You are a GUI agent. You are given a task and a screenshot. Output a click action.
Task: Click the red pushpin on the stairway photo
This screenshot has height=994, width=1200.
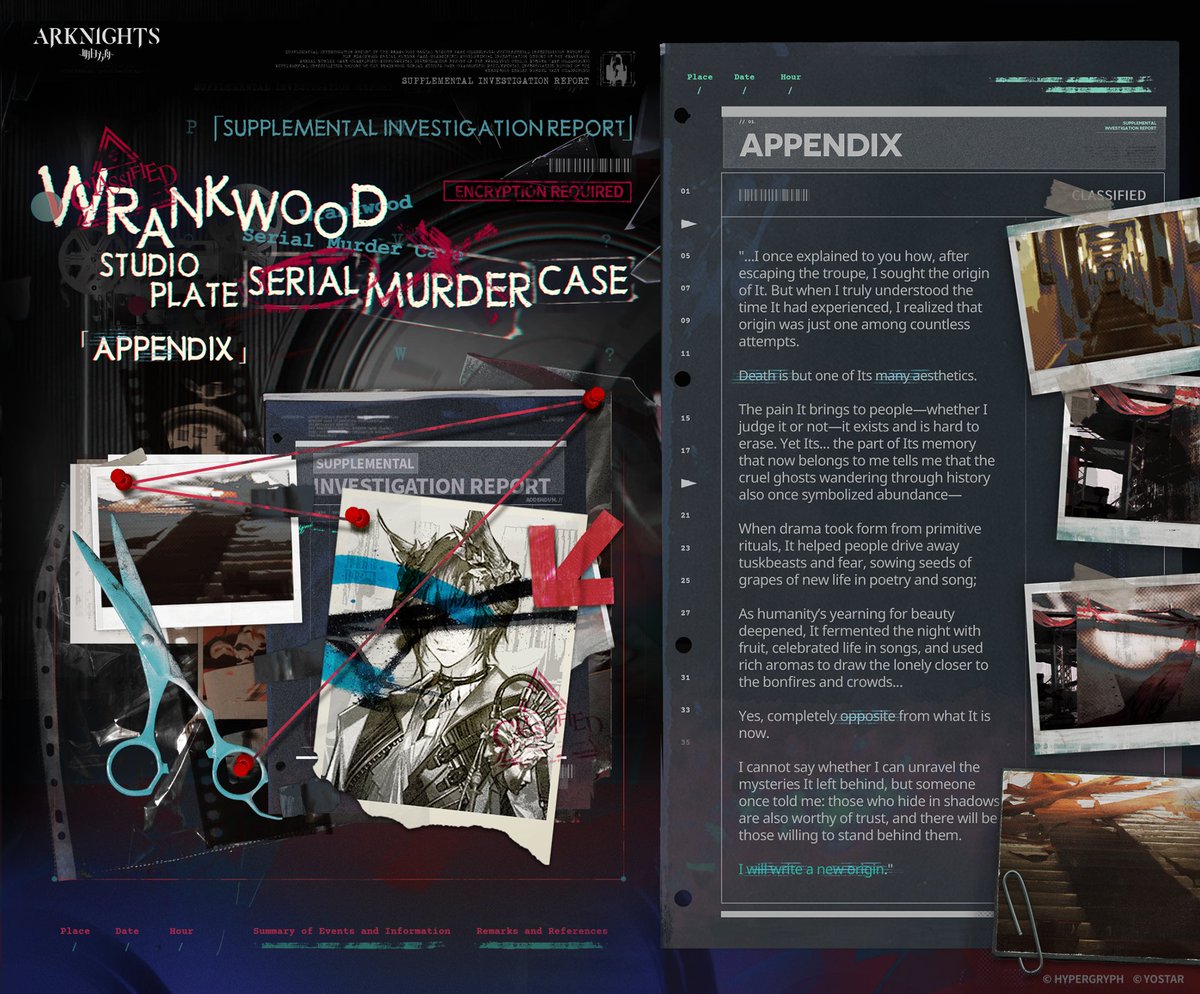tap(123, 479)
